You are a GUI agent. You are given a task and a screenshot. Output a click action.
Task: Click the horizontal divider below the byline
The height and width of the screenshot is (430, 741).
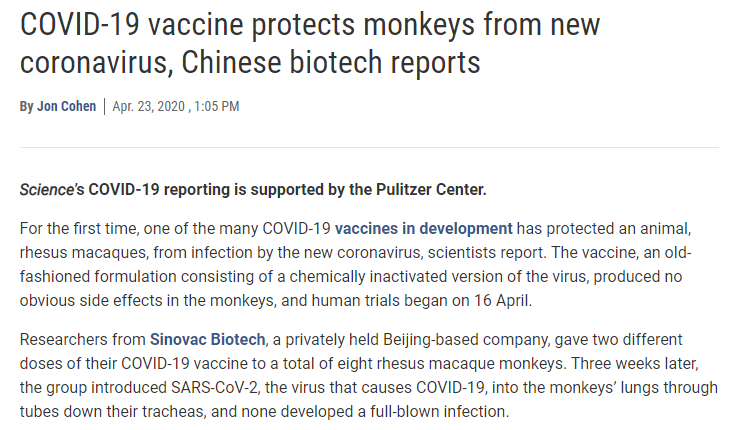coord(370,148)
